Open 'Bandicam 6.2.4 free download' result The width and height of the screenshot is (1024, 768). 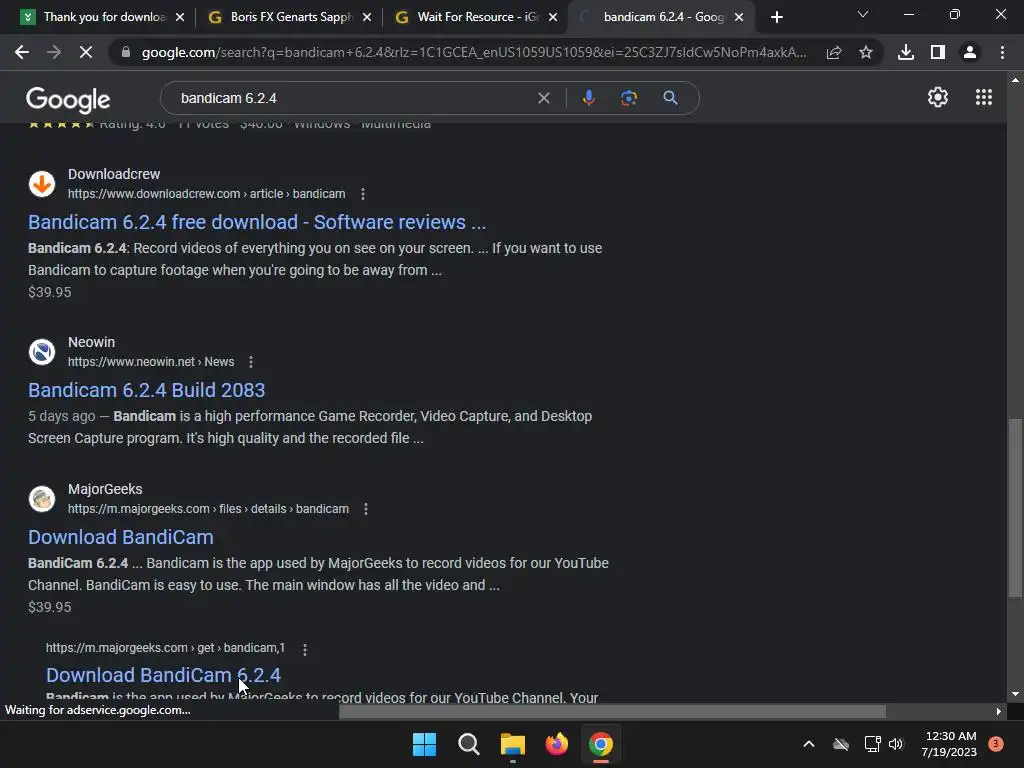tap(257, 222)
